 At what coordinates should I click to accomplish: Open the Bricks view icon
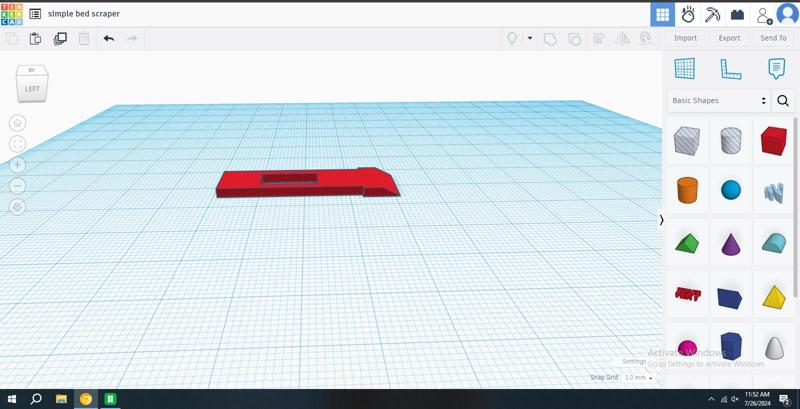tap(737, 15)
